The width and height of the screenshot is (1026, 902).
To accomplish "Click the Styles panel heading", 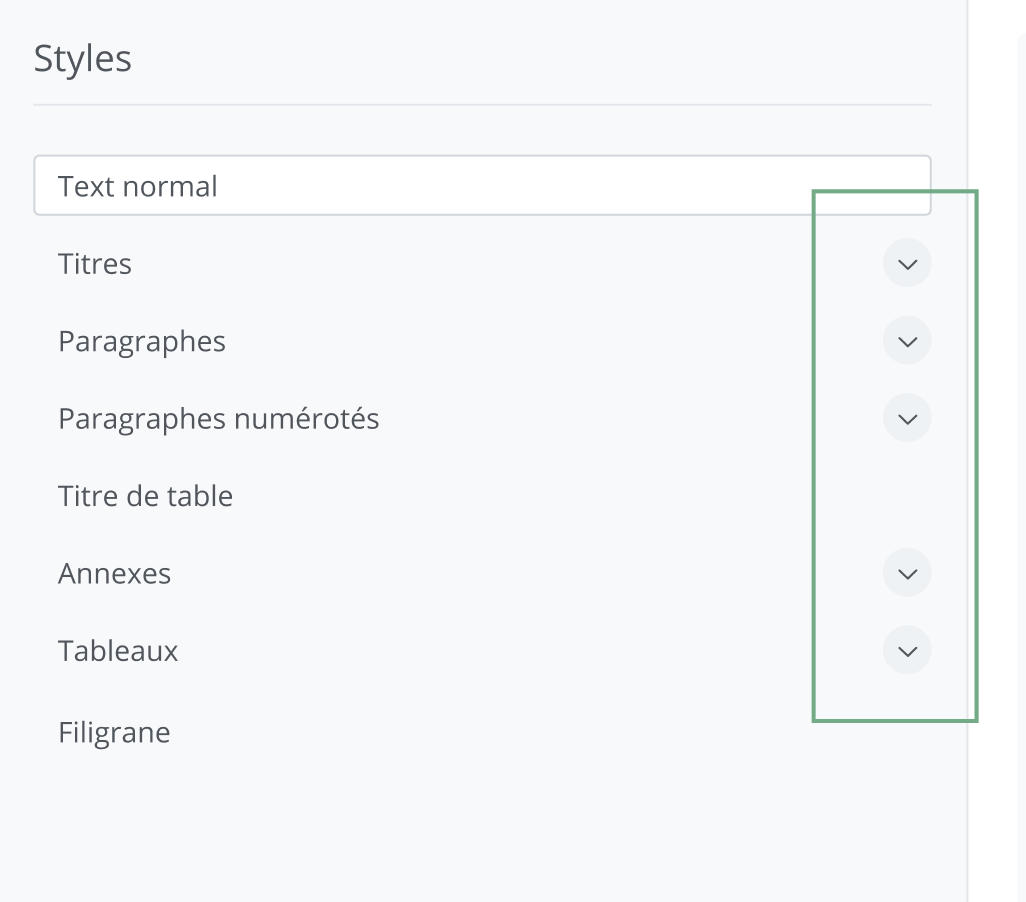I will pyautogui.click(x=83, y=59).
